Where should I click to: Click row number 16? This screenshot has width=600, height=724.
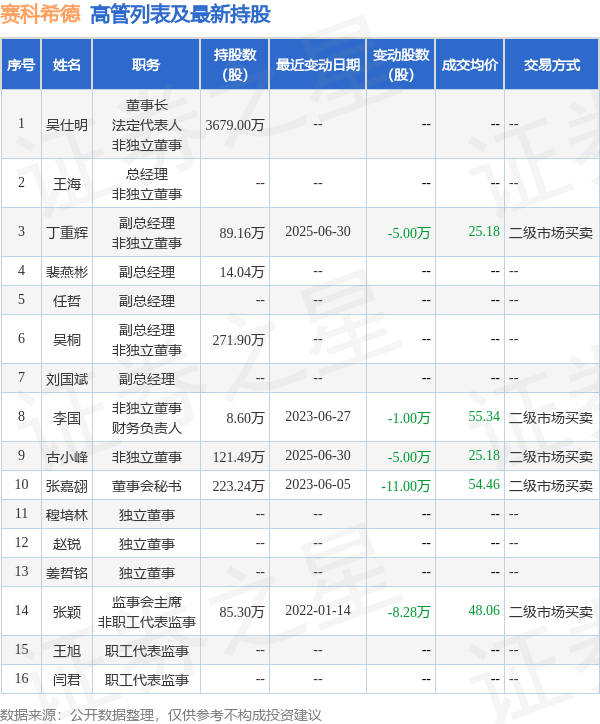(x=21, y=678)
